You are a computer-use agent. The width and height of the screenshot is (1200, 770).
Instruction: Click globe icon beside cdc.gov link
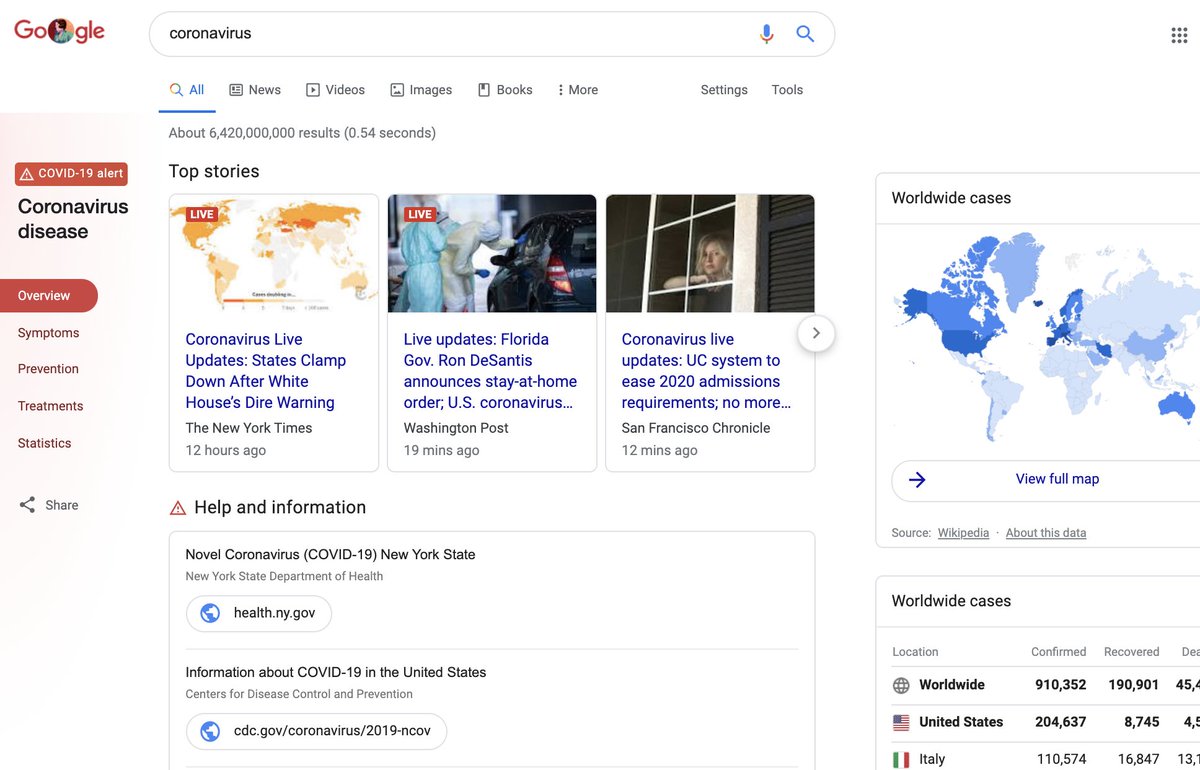pos(210,731)
